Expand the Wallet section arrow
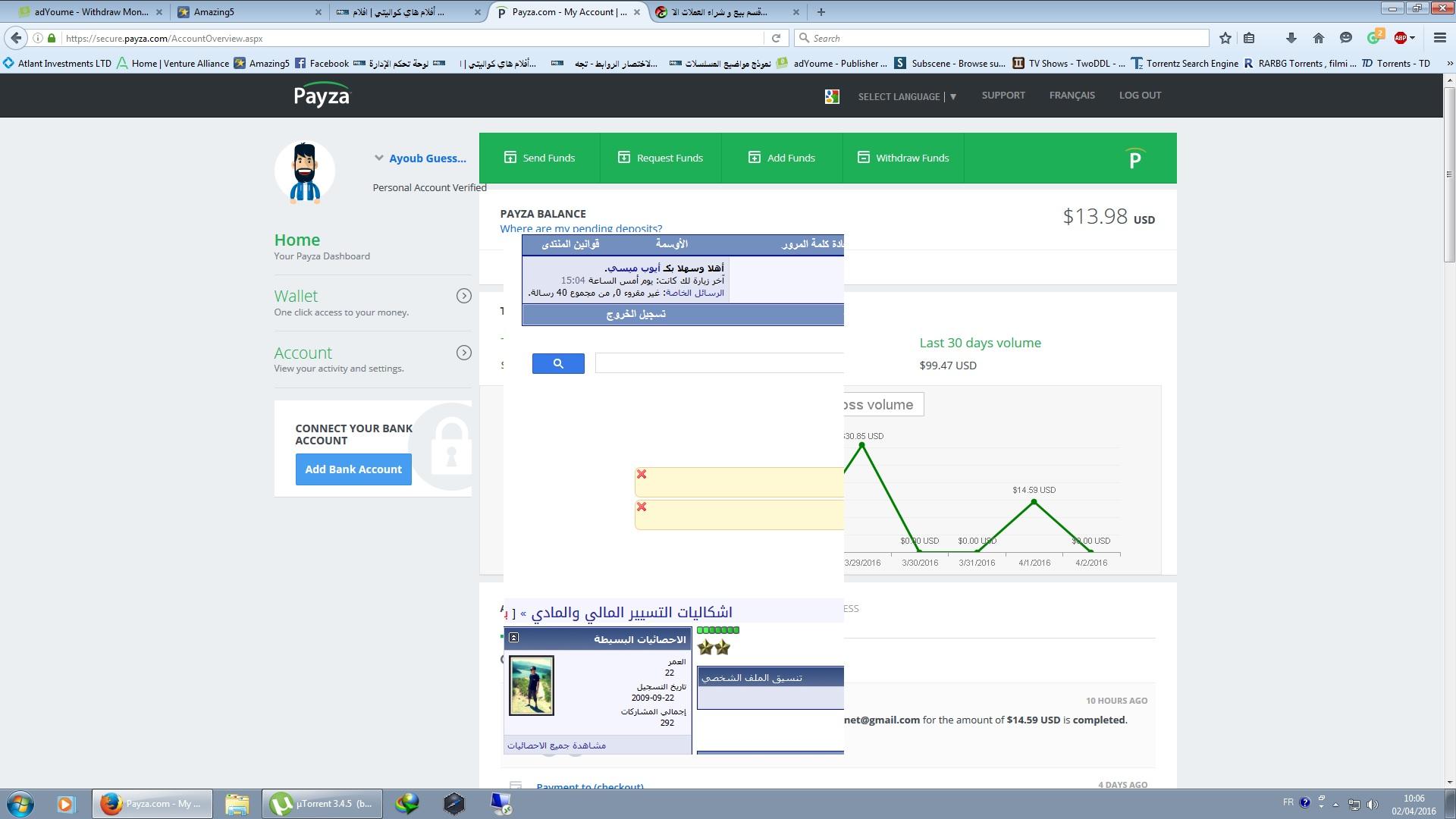1456x819 pixels. tap(464, 296)
